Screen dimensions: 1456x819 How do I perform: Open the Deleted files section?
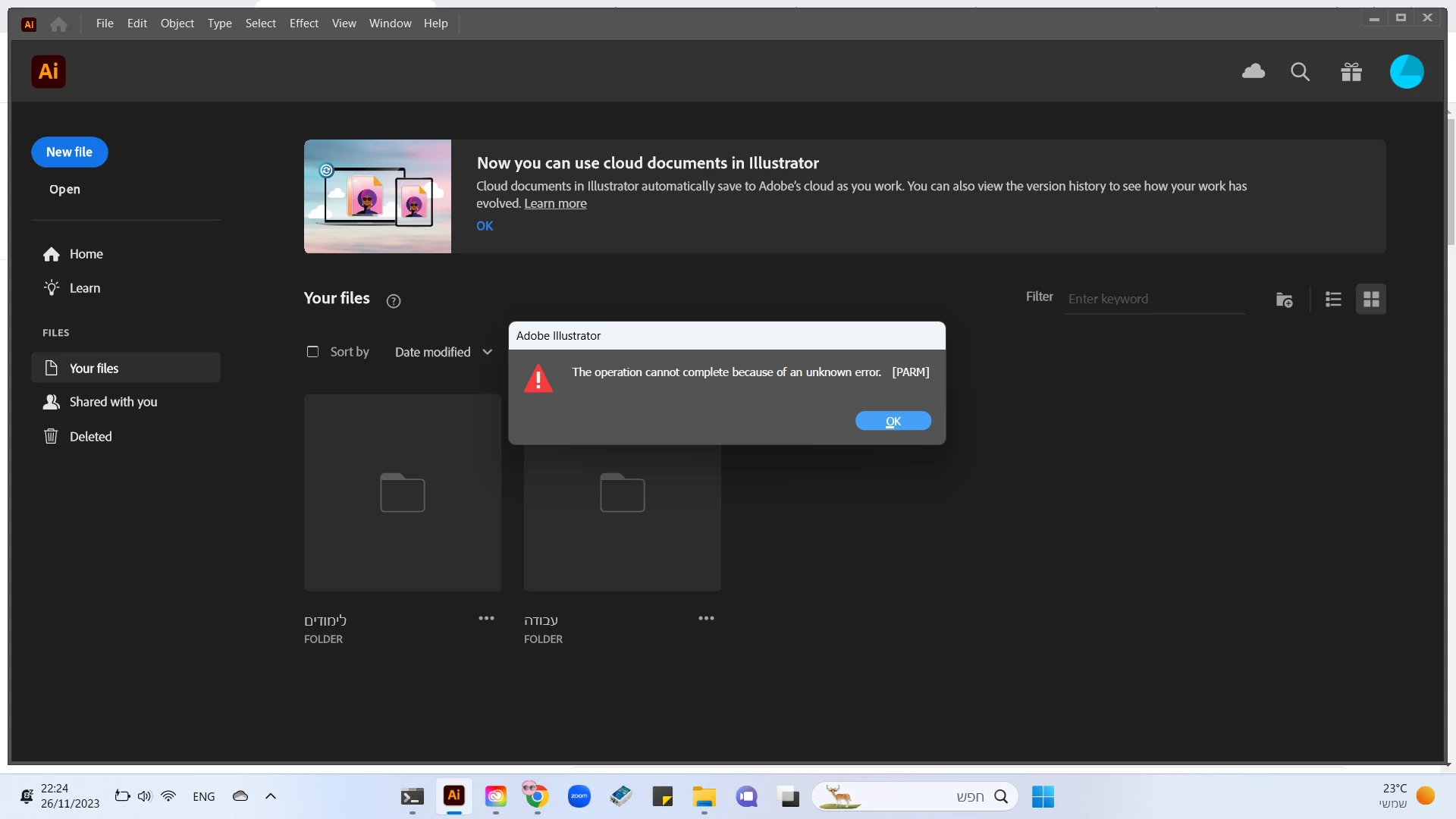point(90,437)
